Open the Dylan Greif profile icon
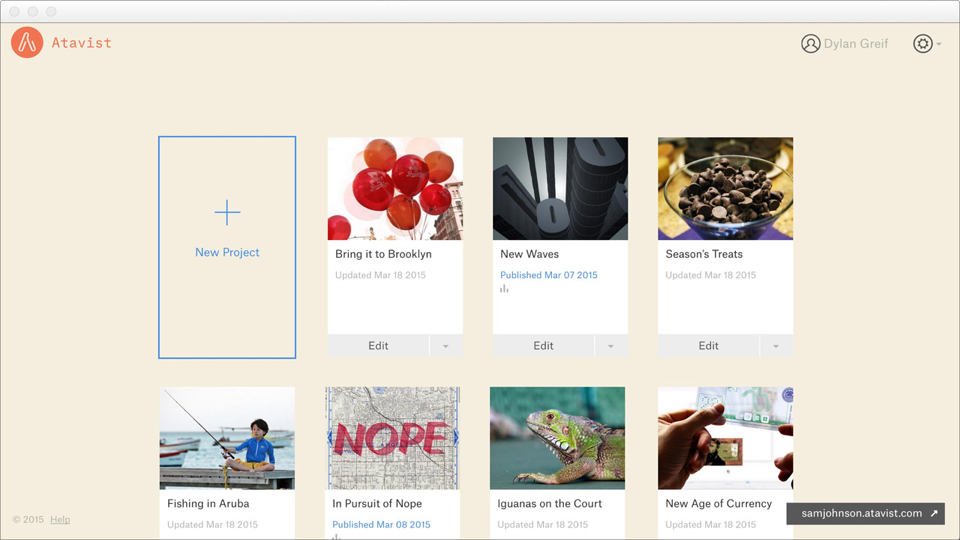 (x=810, y=44)
